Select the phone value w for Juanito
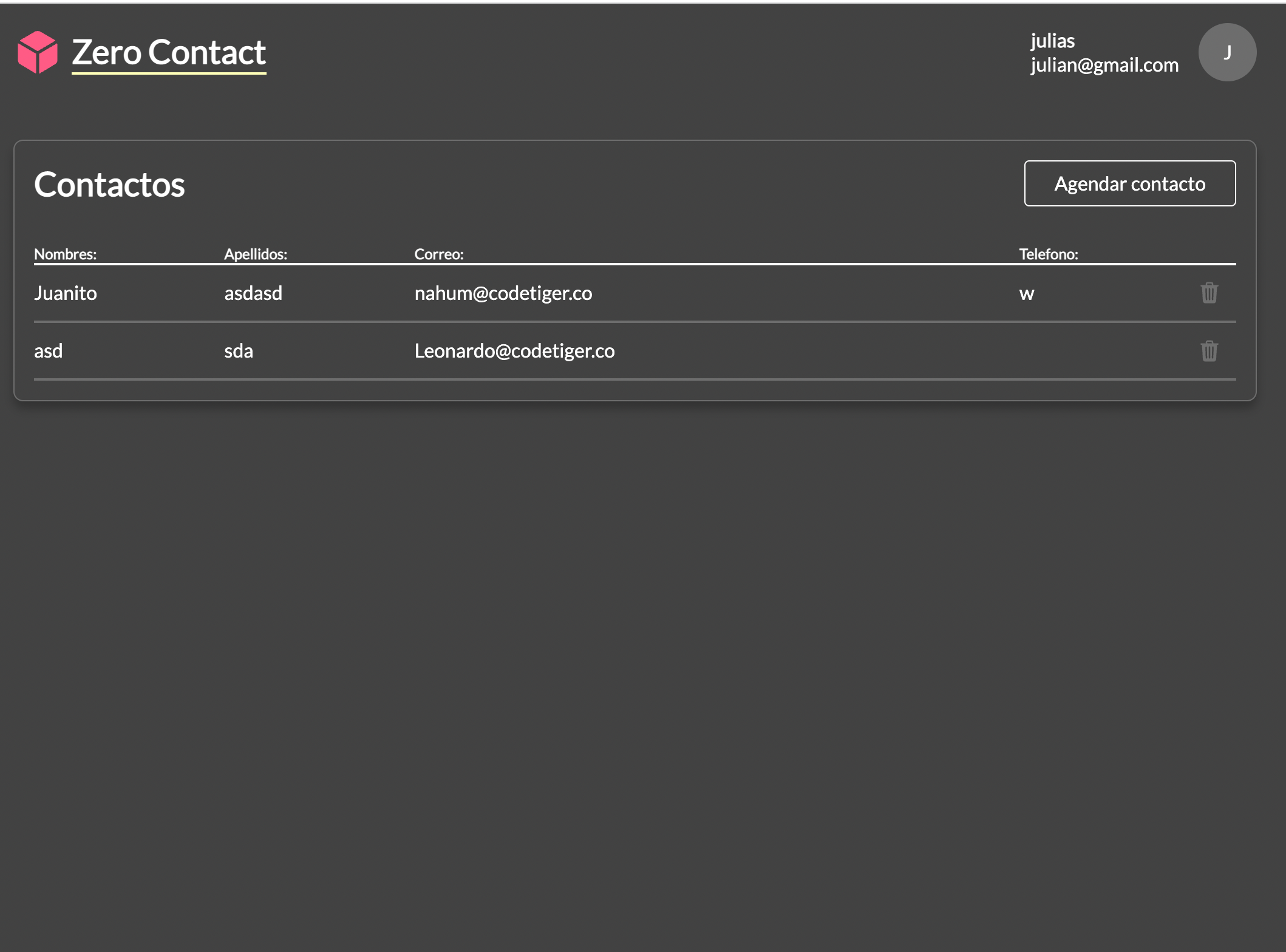The width and height of the screenshot is (1286, 952). (1026, 293)
